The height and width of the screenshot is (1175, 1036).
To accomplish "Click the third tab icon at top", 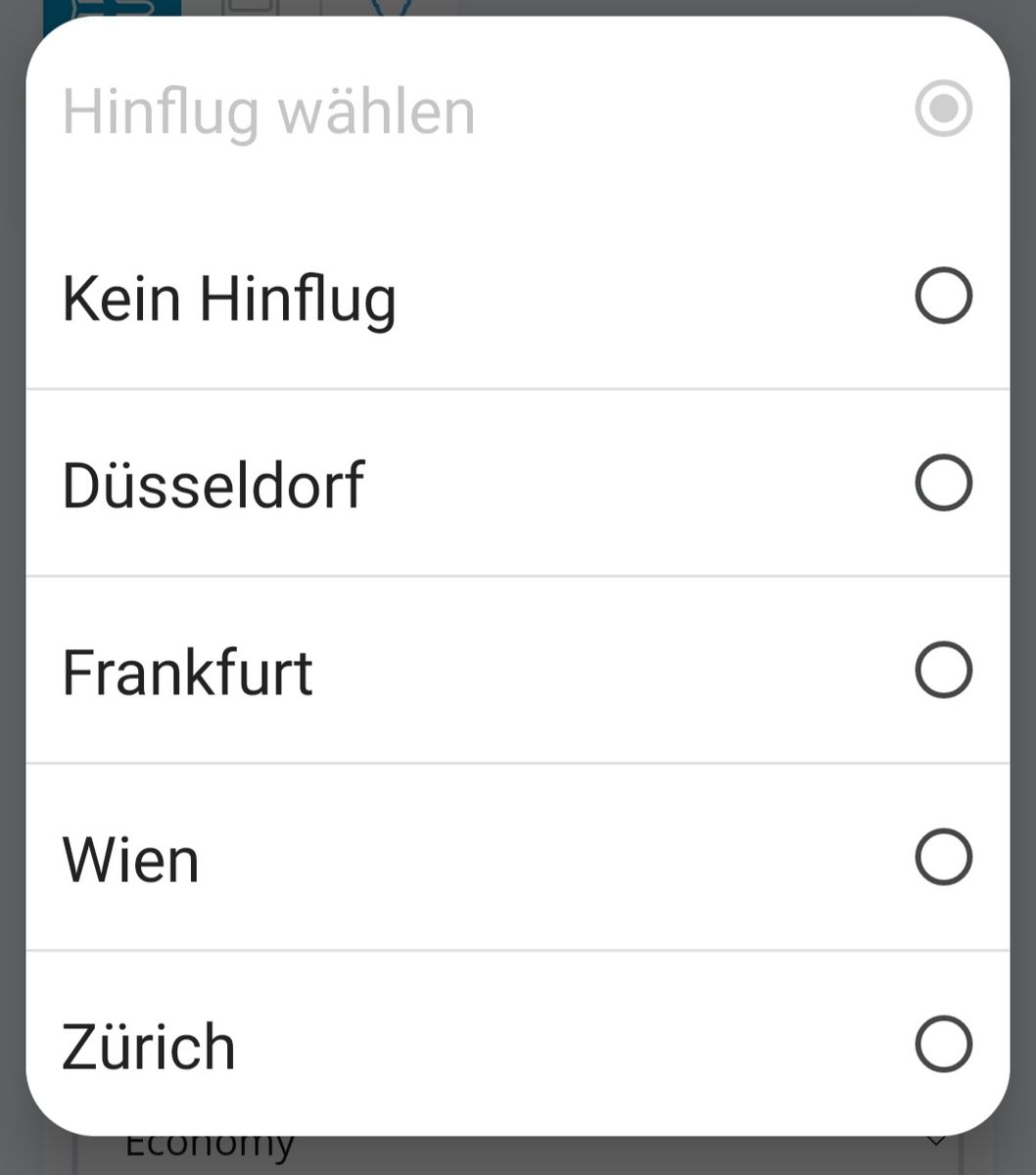I will click(x=389, y=7).
